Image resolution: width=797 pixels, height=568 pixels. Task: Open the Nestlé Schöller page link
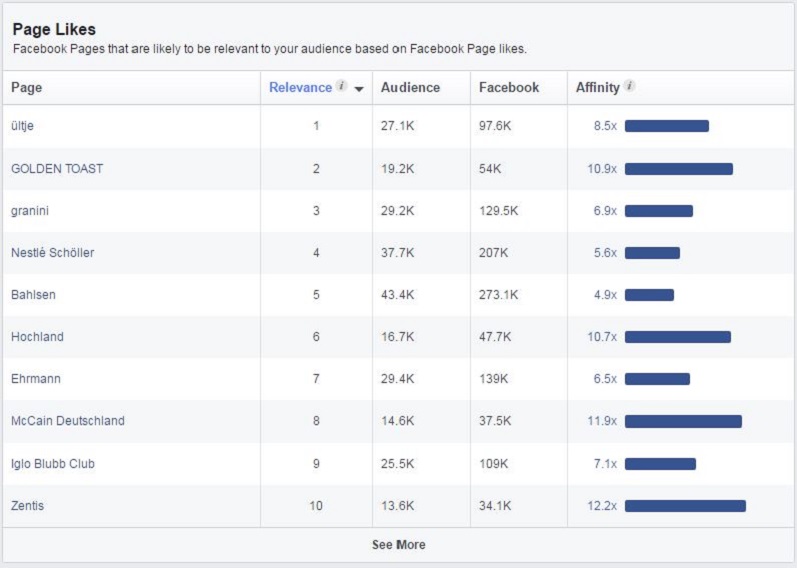pyautogui.click(x=52, y=252)
